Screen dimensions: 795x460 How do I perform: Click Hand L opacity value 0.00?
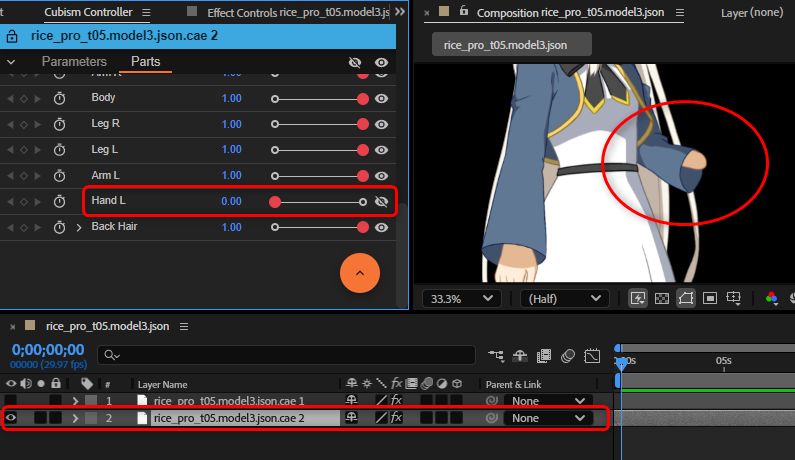(x=231, y=201)
